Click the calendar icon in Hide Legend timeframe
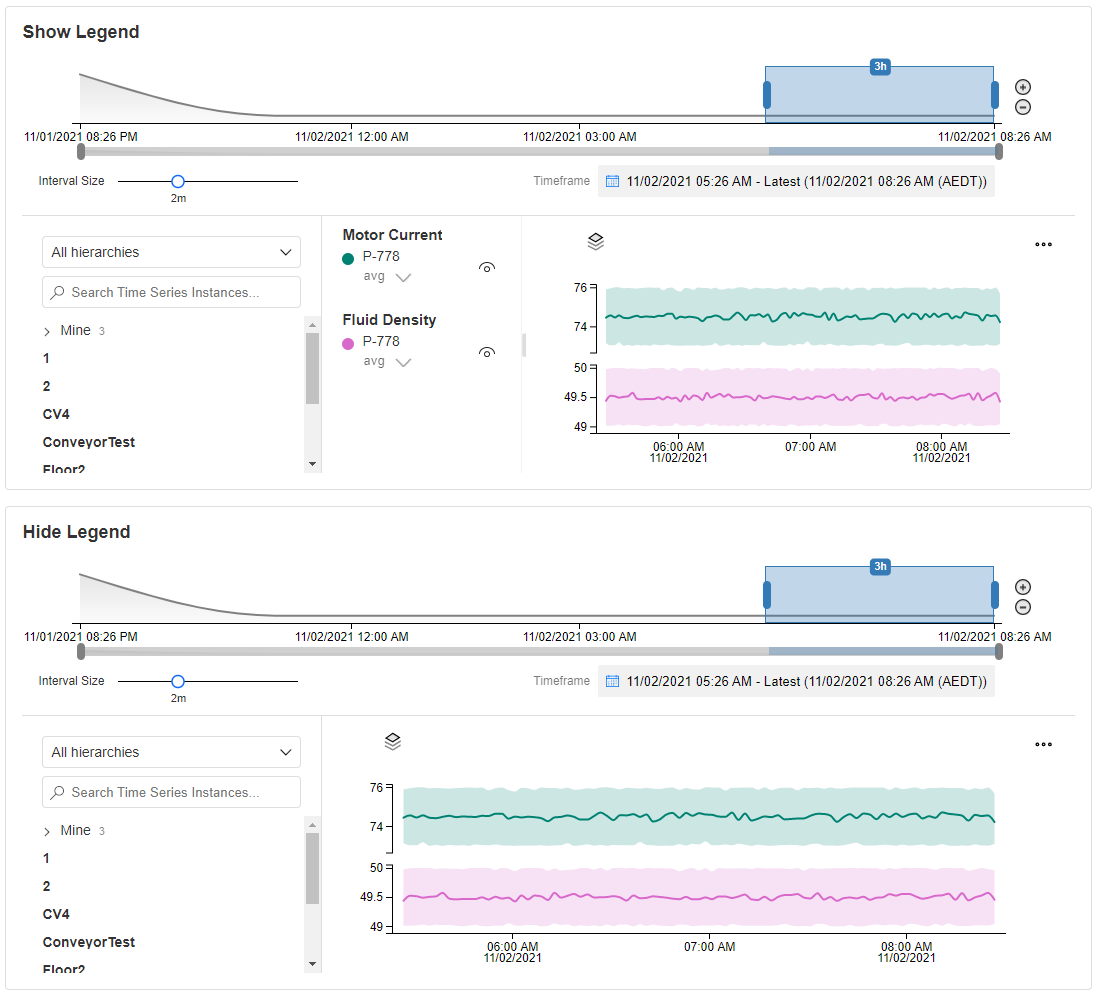The width and height of the screenshot is (1097, 995). 612,682
